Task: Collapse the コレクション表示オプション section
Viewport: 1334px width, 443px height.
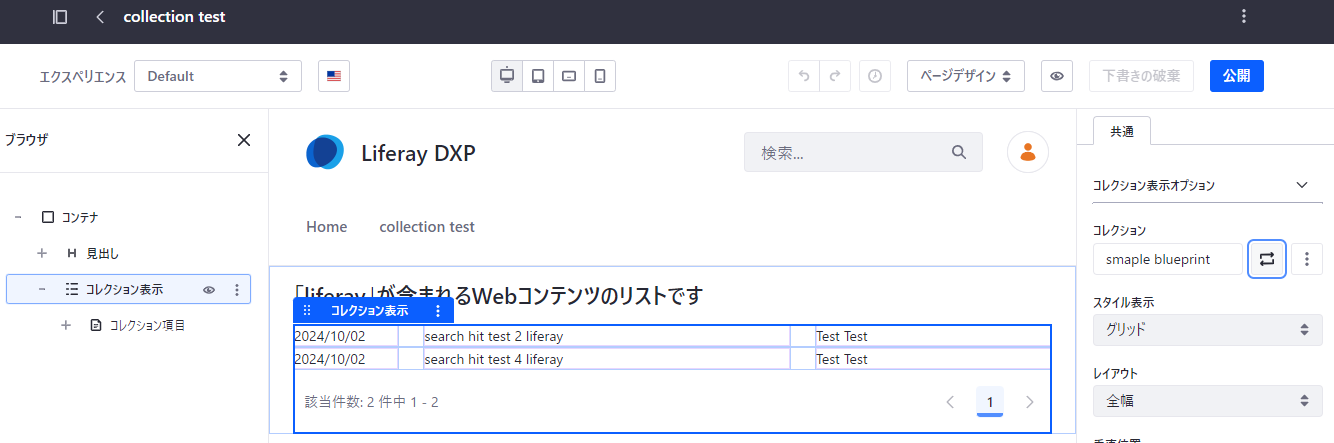Action: pyautogui.click(x=1208, y=185)
